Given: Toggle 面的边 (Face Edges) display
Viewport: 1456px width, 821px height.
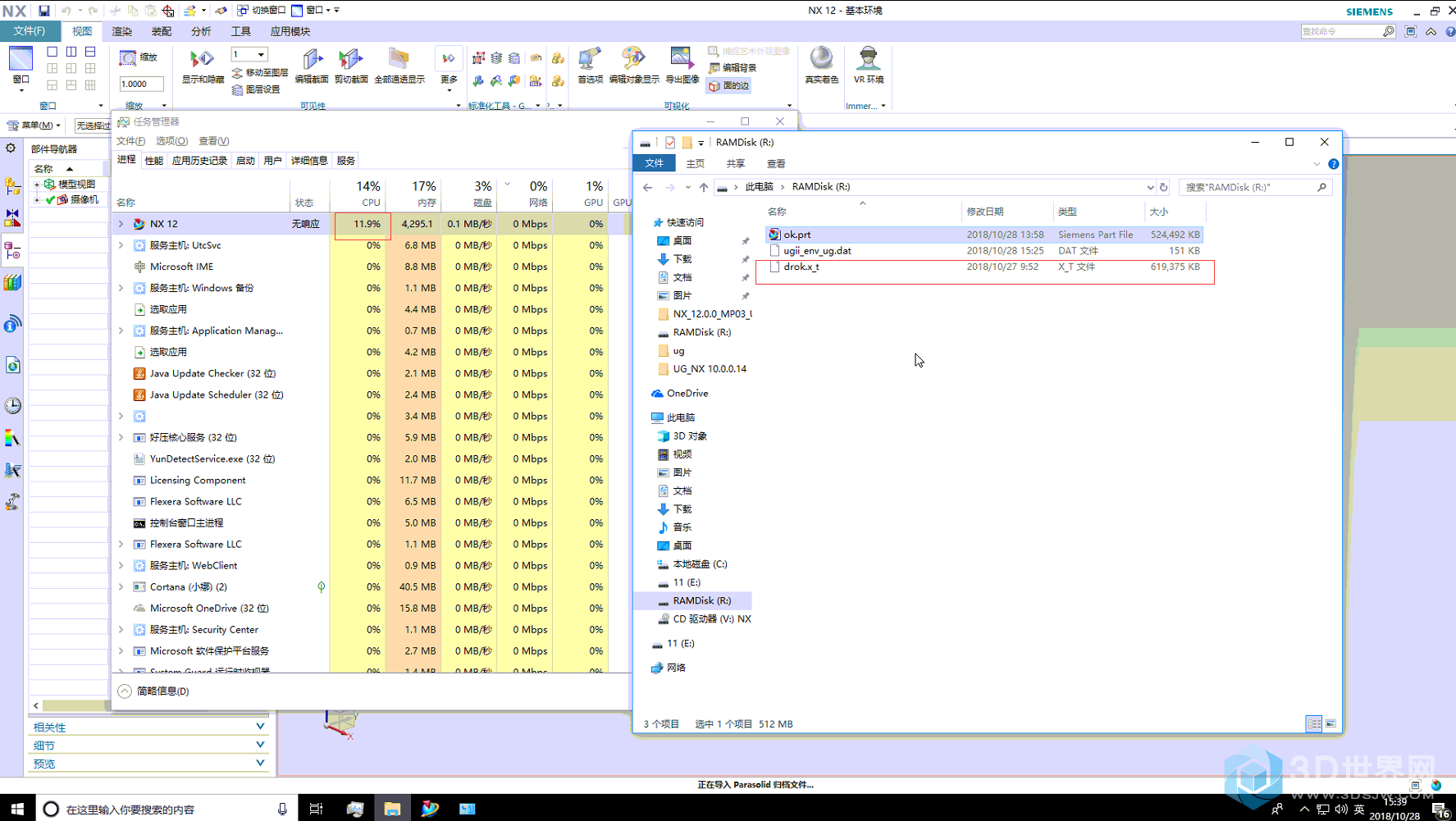Looking at the screenshot, I should pos(728,85).
